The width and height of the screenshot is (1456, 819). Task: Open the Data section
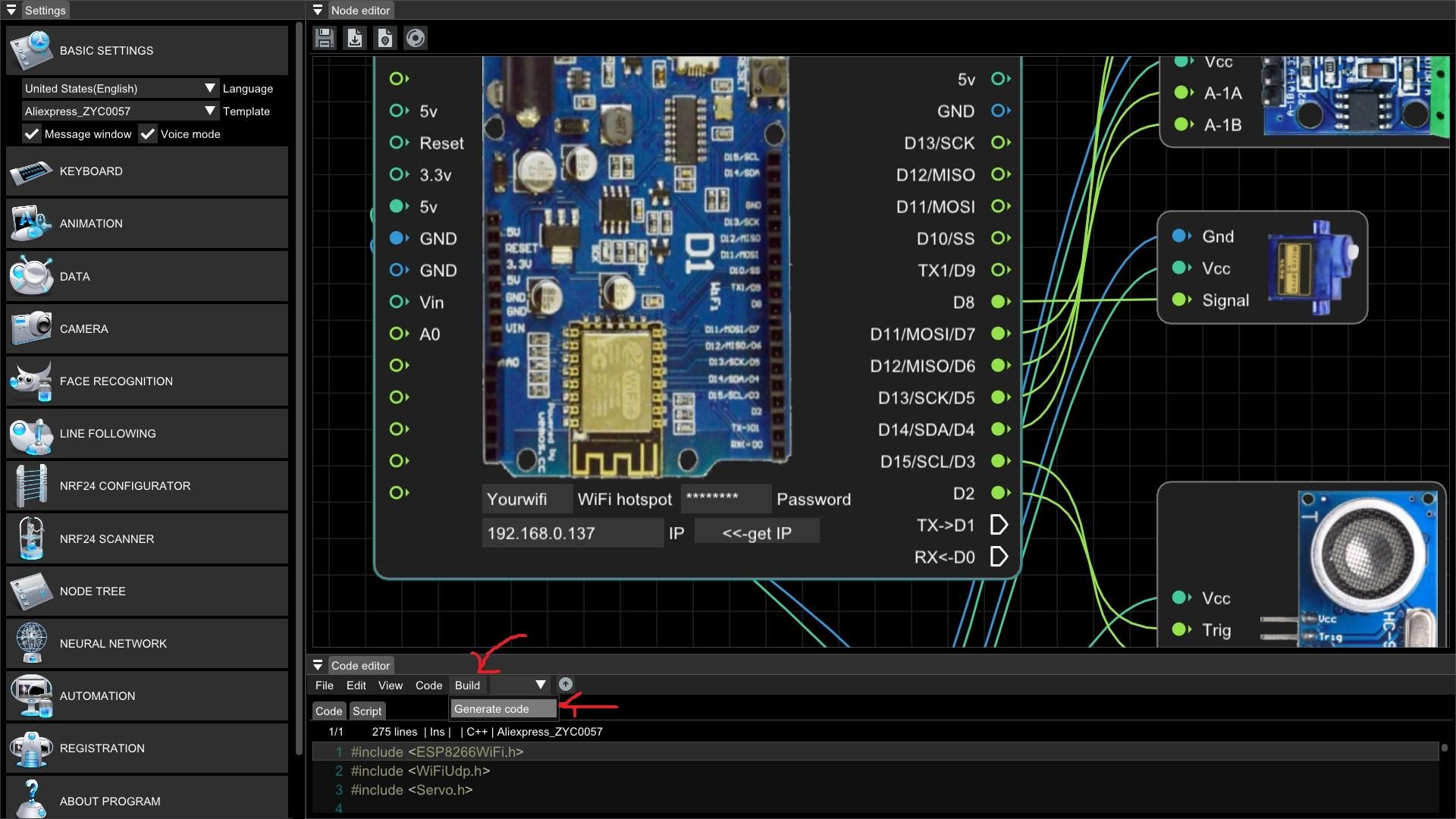pyautogui.click(x=147, y=277)
